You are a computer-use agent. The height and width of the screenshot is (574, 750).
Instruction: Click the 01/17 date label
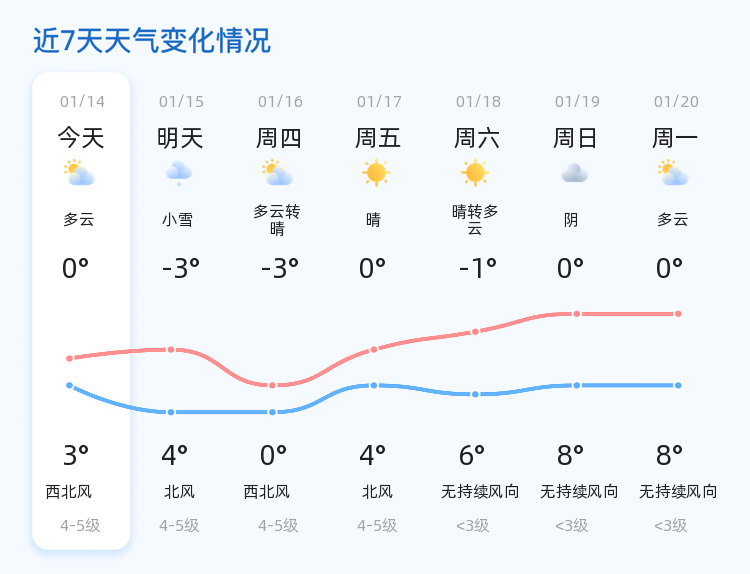(x=379, y=101)
